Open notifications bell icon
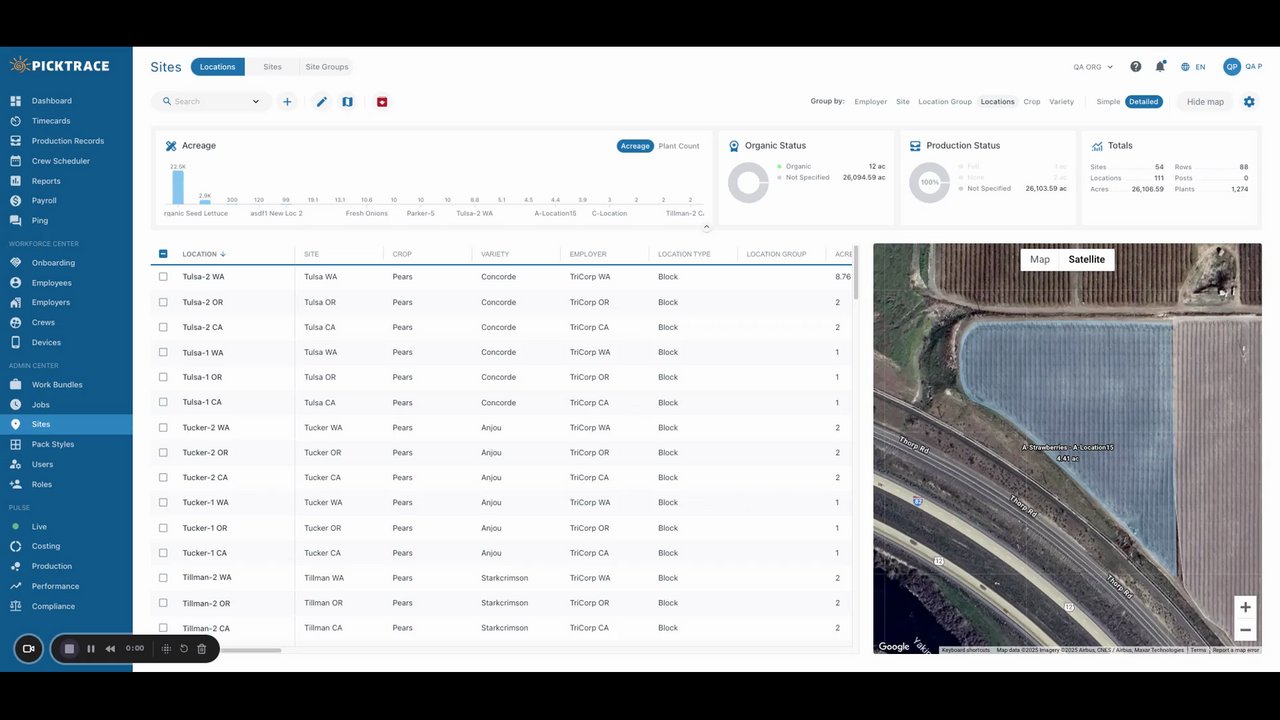The image size is (1280, 720). [1160, 67]
